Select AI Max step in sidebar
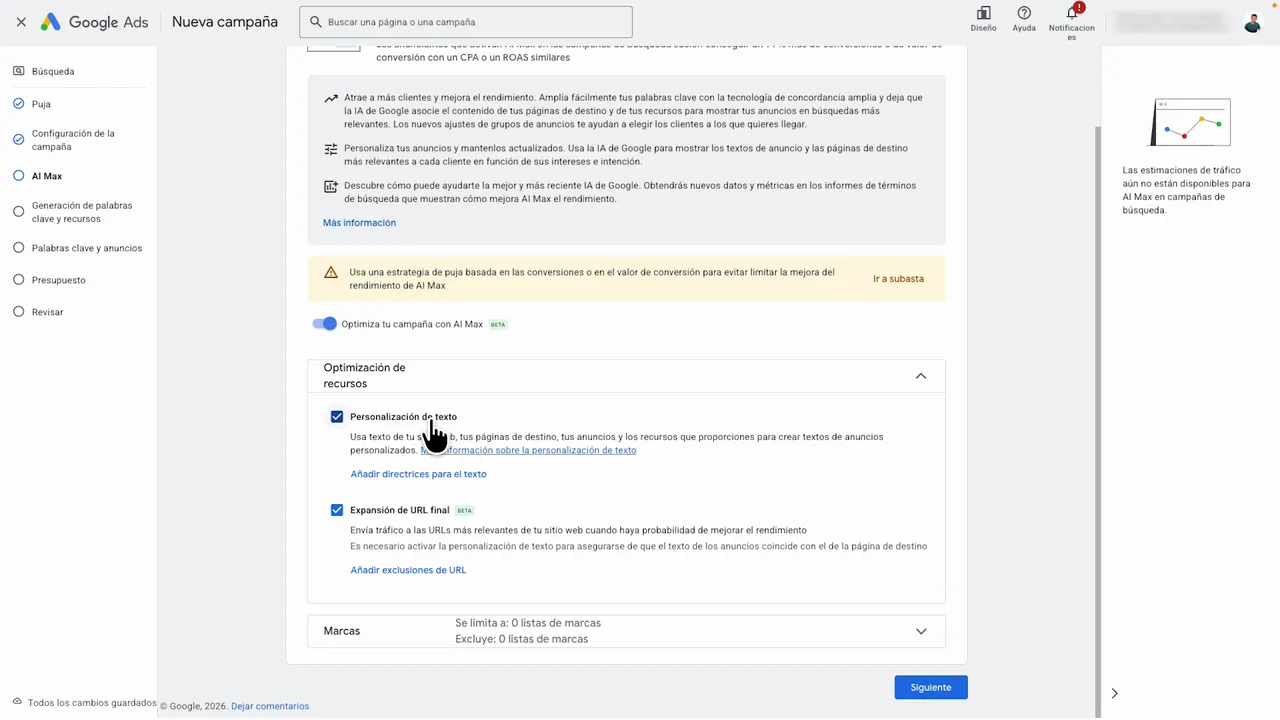1280x720 pixels. [47, 176]
